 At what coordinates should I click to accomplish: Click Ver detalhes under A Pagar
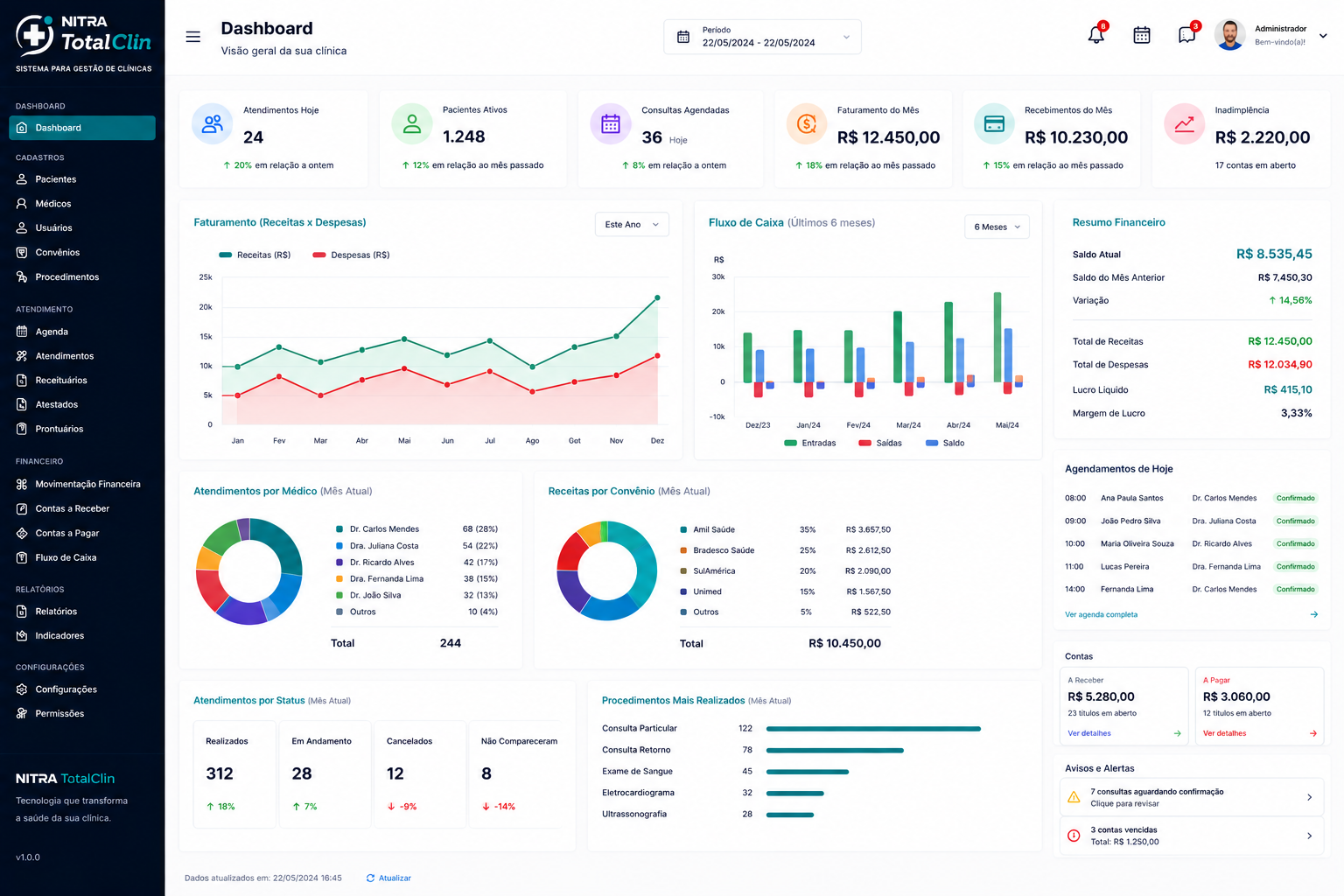point(1224,733)
